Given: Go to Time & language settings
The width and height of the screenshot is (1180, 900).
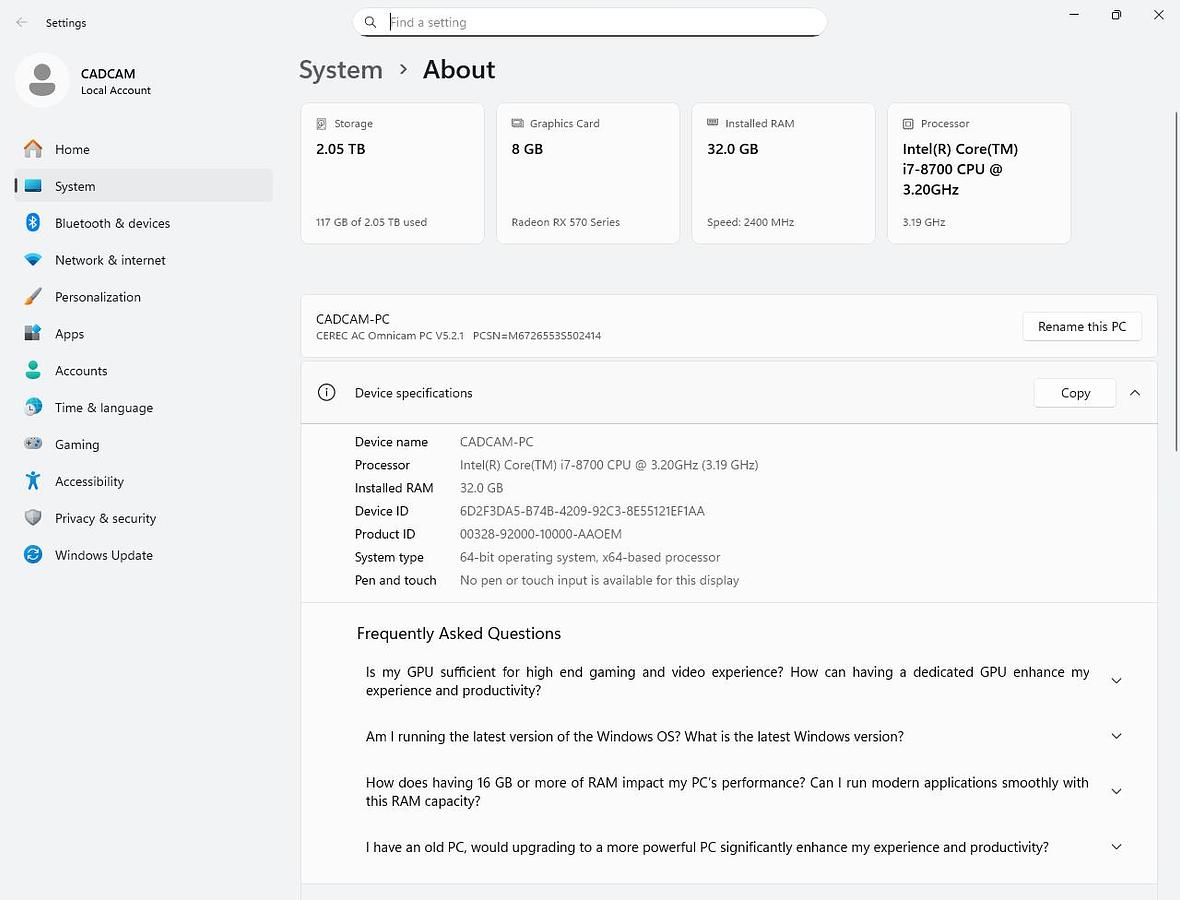Looking at the screenshot, I should (103, 408).
